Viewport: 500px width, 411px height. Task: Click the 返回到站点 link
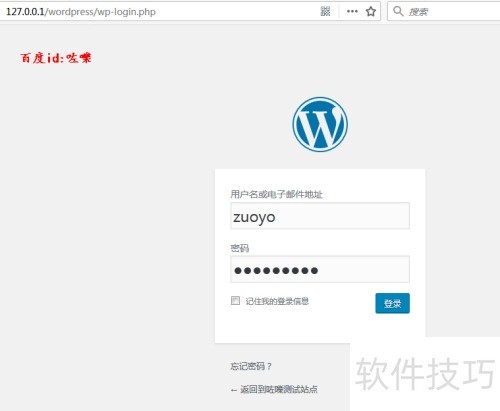tap(274, 389)
